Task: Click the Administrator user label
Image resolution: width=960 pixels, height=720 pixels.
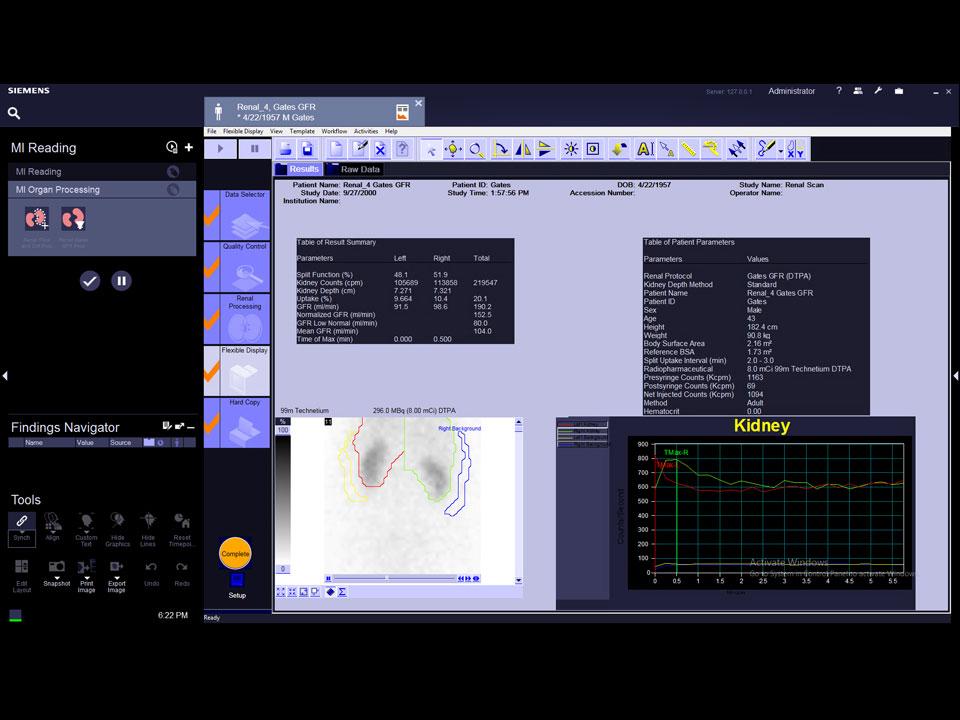Action: 792,91
